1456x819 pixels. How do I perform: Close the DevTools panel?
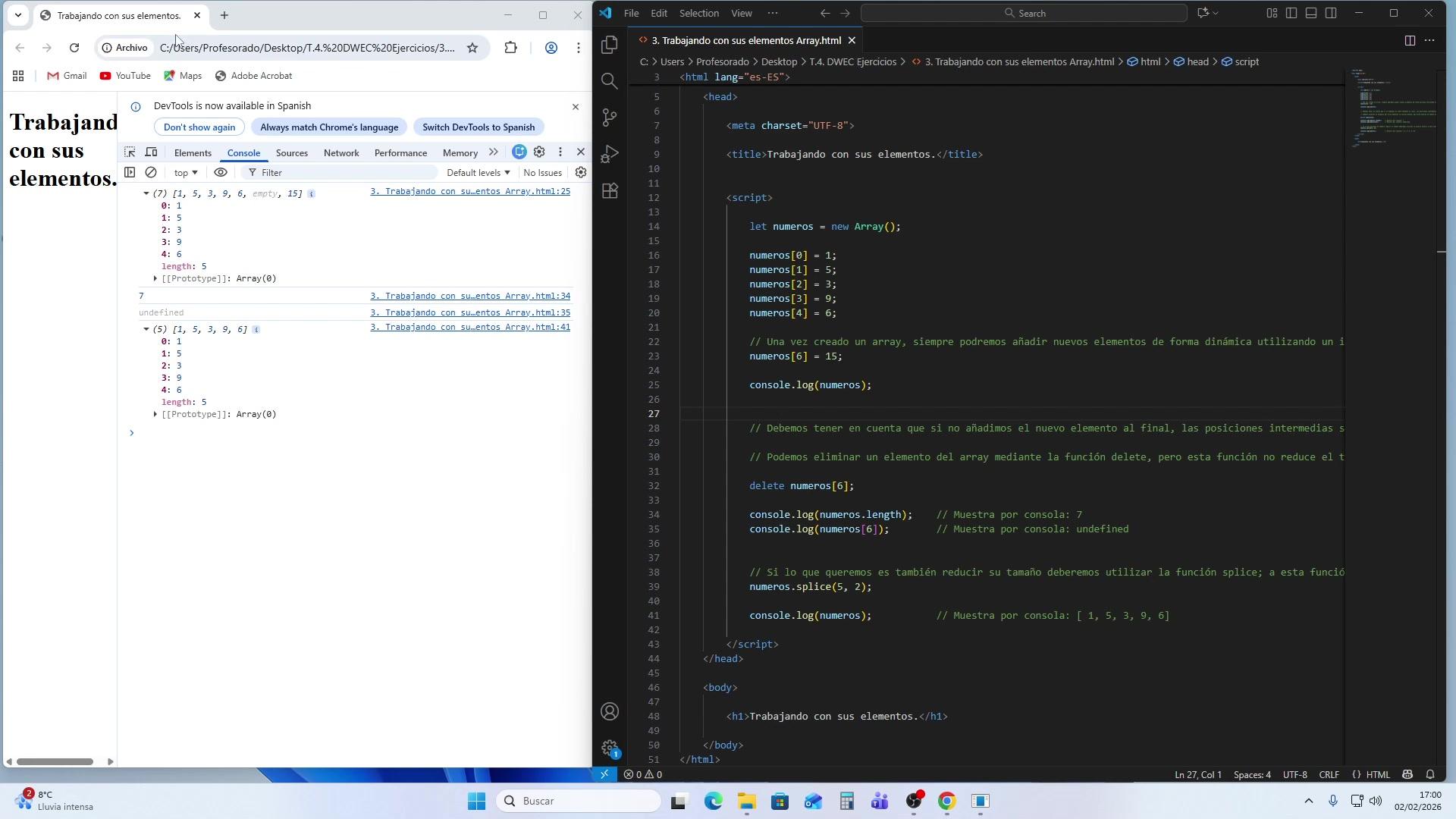[x=581, y=152]
